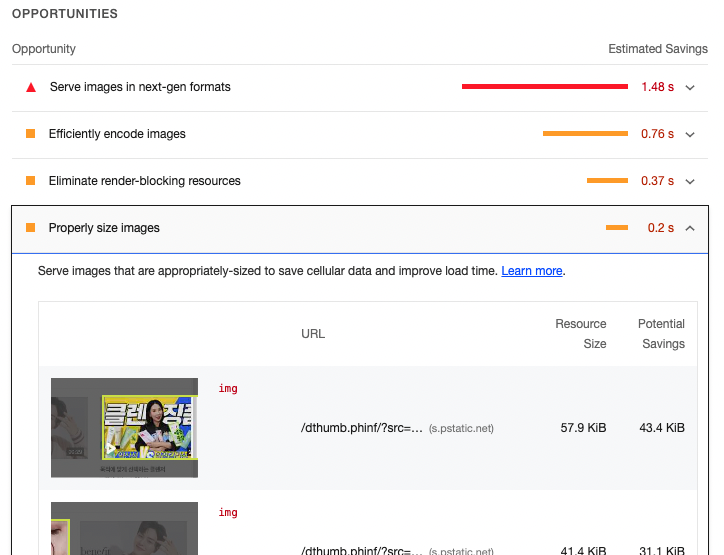
Task: Click Properly size images title
Action: tap(104, 228)
